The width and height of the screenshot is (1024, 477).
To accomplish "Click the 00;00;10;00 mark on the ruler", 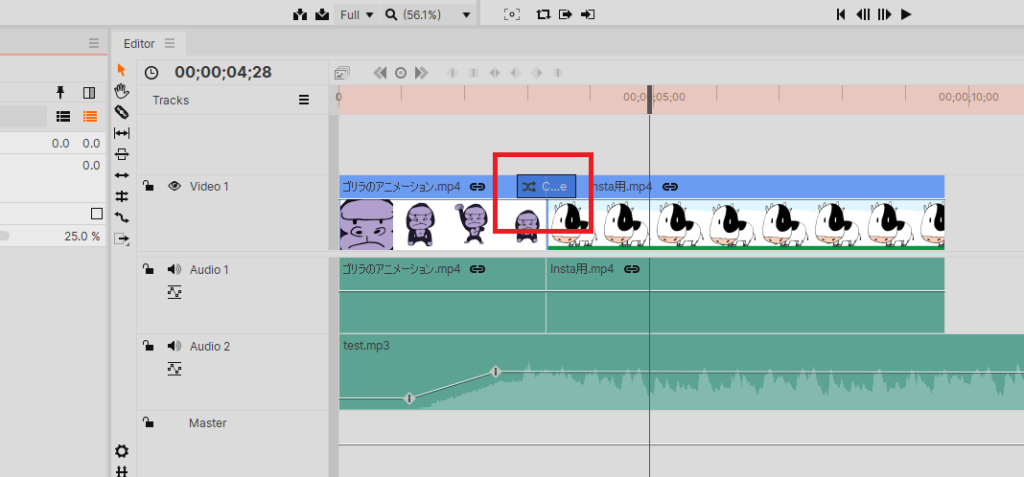I will pos(968,97).
